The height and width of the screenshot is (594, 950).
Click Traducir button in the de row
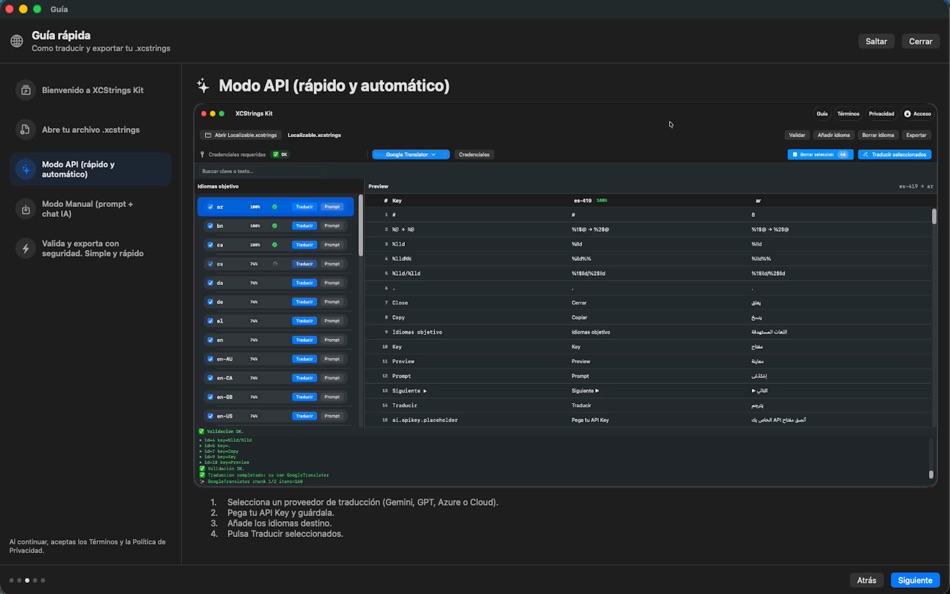click(x=304, y=302)
